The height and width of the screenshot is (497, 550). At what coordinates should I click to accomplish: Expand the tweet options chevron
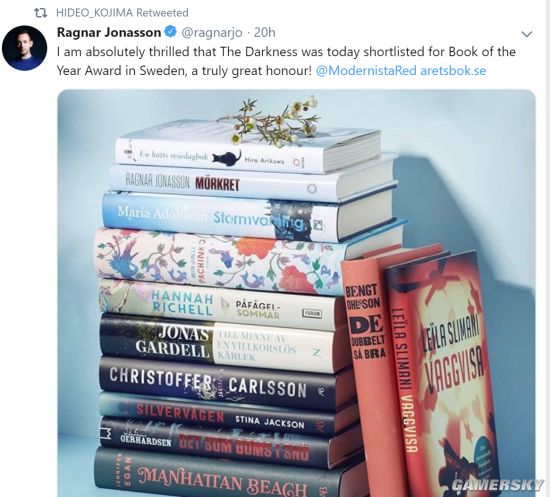coord(527,34)
